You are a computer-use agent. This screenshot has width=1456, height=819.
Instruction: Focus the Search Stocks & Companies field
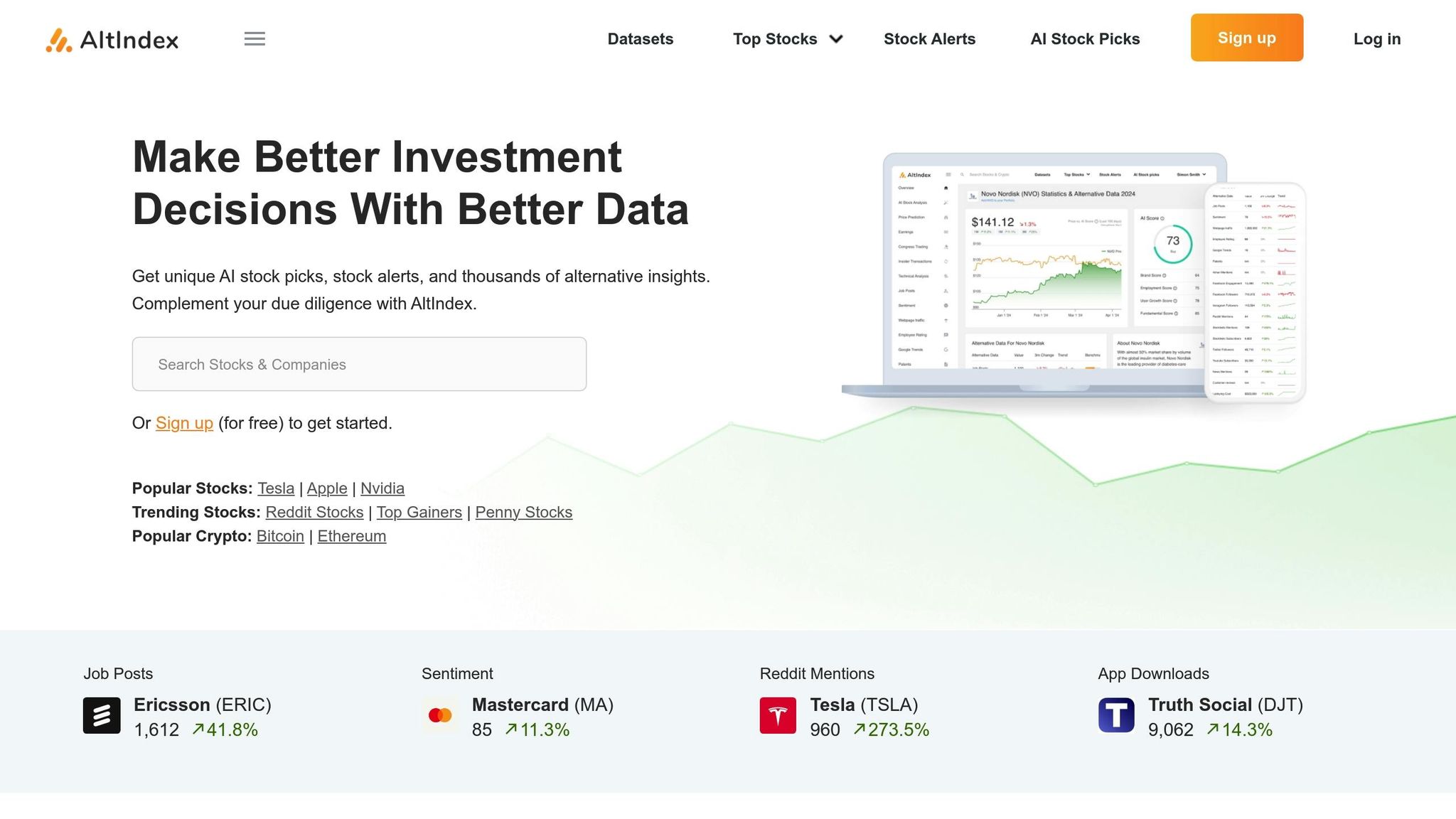coord(359,364)
